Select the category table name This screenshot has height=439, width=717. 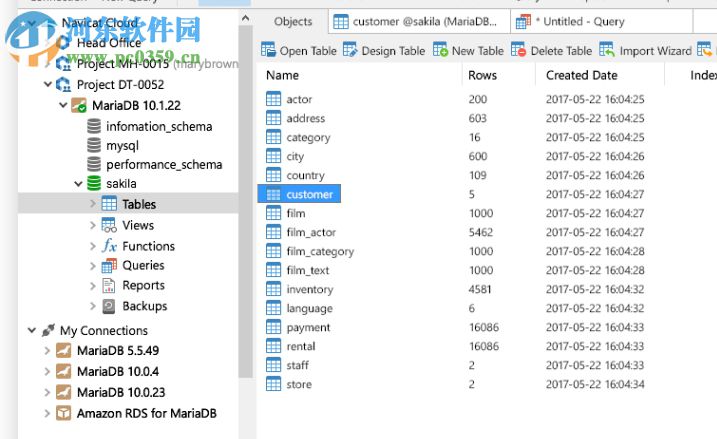[308, 138]
